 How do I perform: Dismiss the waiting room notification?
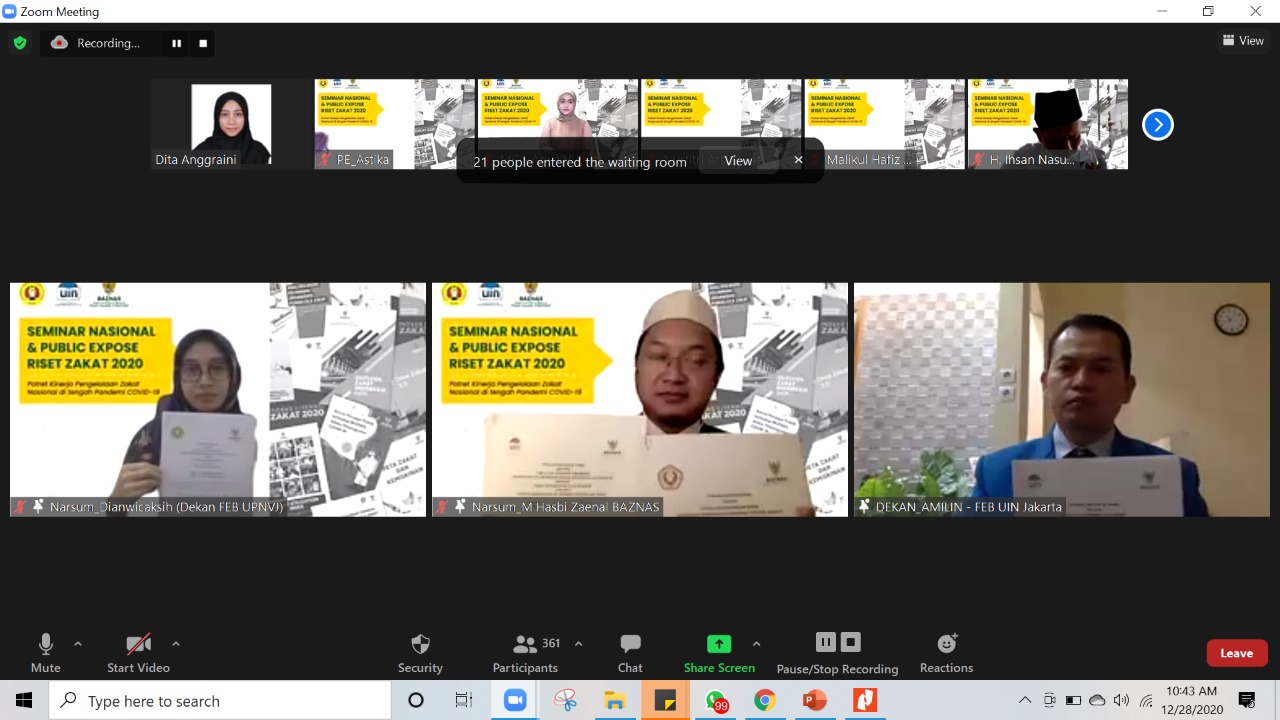798,160
